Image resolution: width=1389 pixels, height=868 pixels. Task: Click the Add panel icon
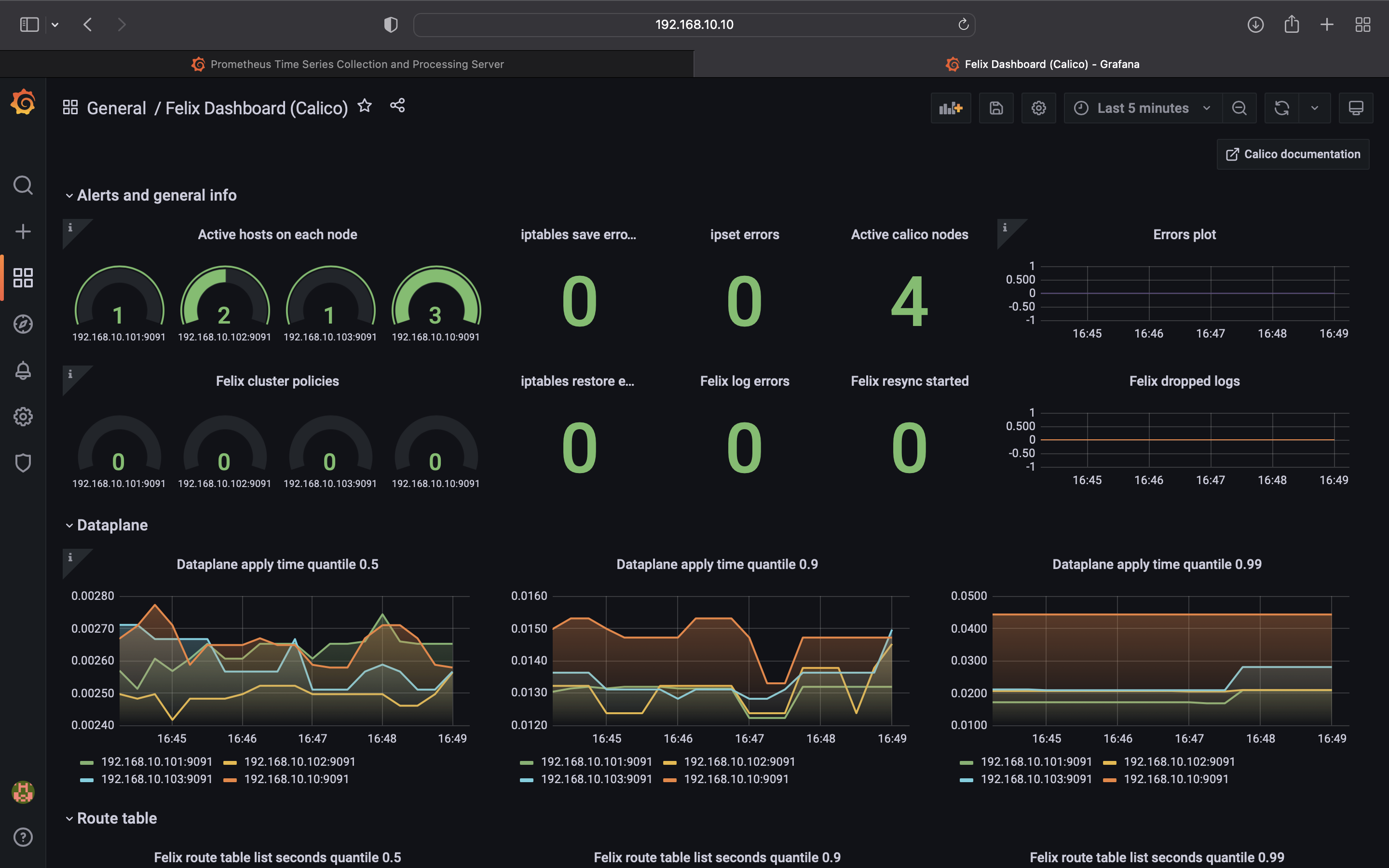(950, 108)
